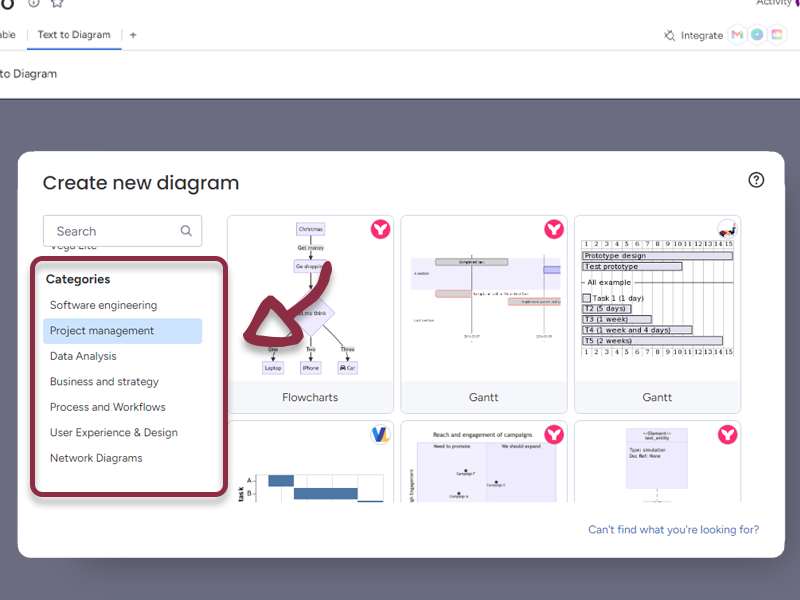Image resolution: width=800 pixels, height=600 pixels.
Task: Click the star favorite icon
Action: coord(57,3)
